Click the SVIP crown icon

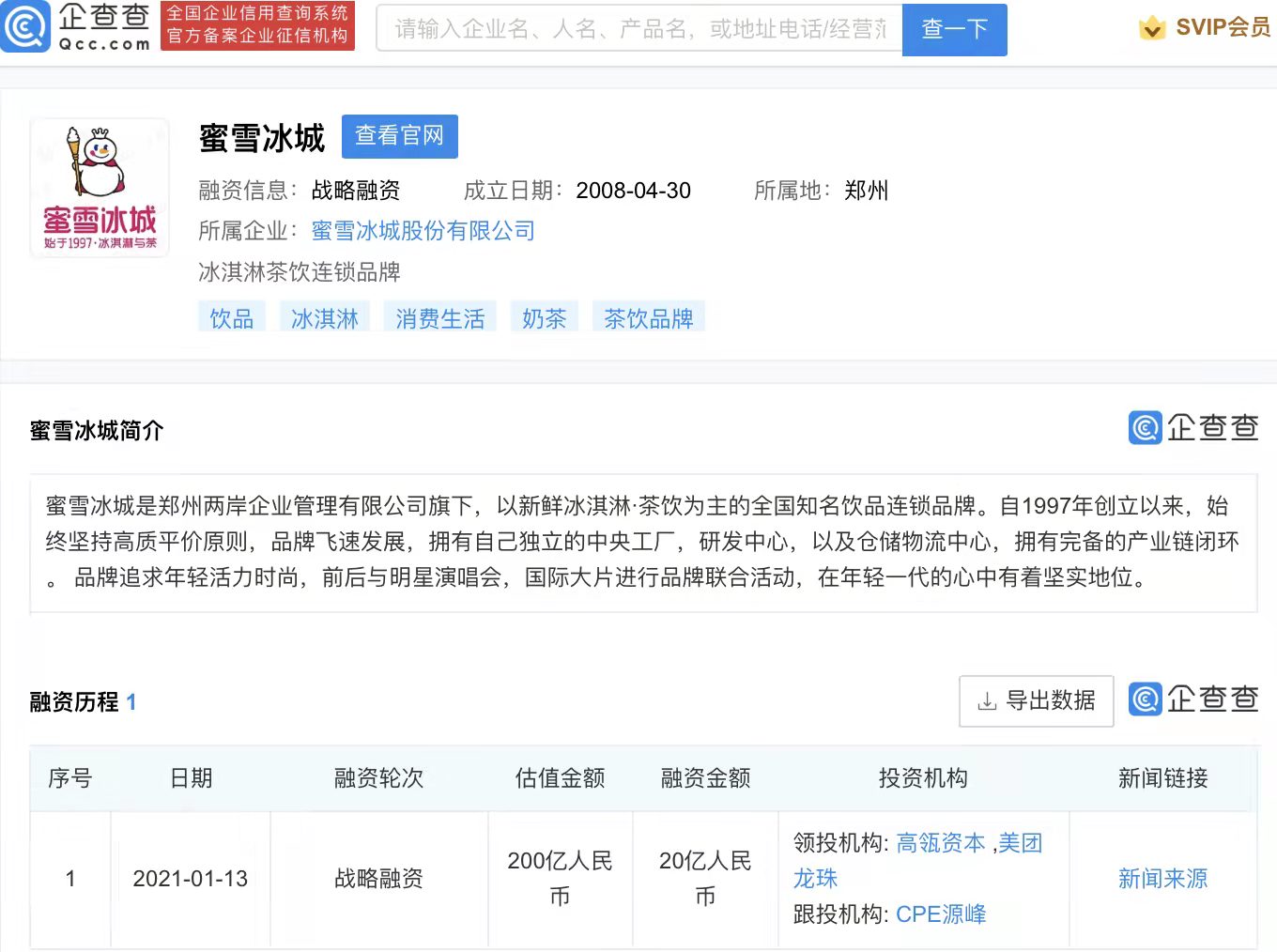tap(1152, 28)
